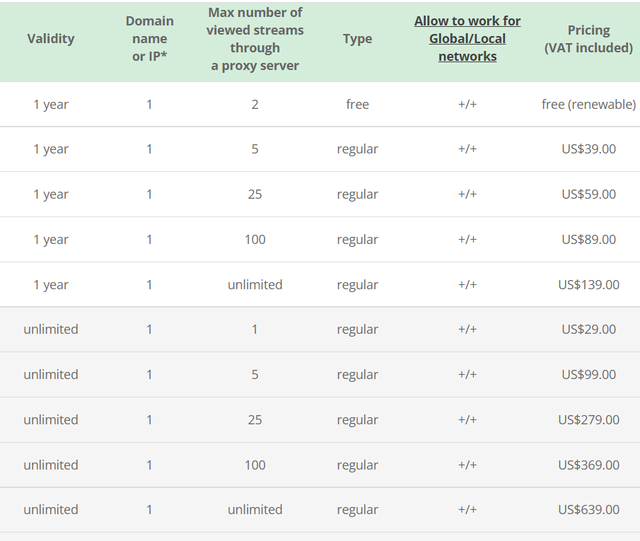
Task: Click the 'Pricing (VAT included)' column header
Action: [588, 39]
